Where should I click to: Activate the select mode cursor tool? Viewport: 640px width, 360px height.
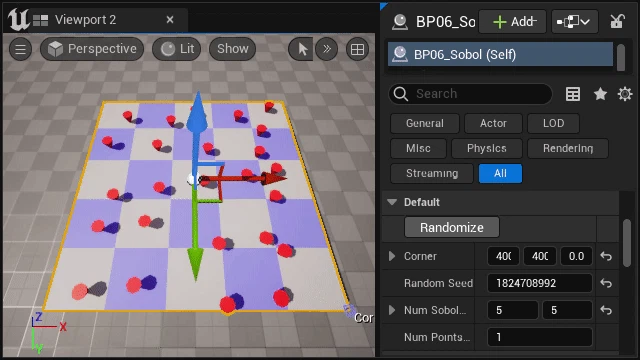301,49
